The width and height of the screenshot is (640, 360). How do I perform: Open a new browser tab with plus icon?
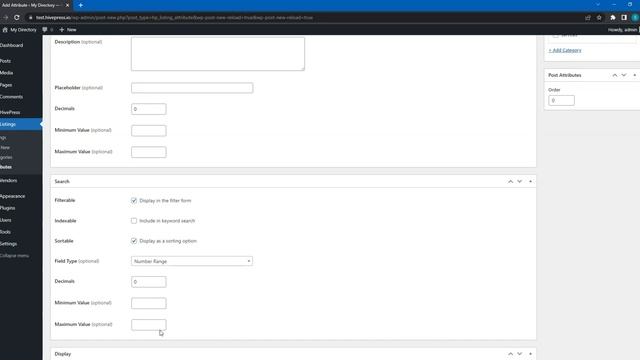81,5
